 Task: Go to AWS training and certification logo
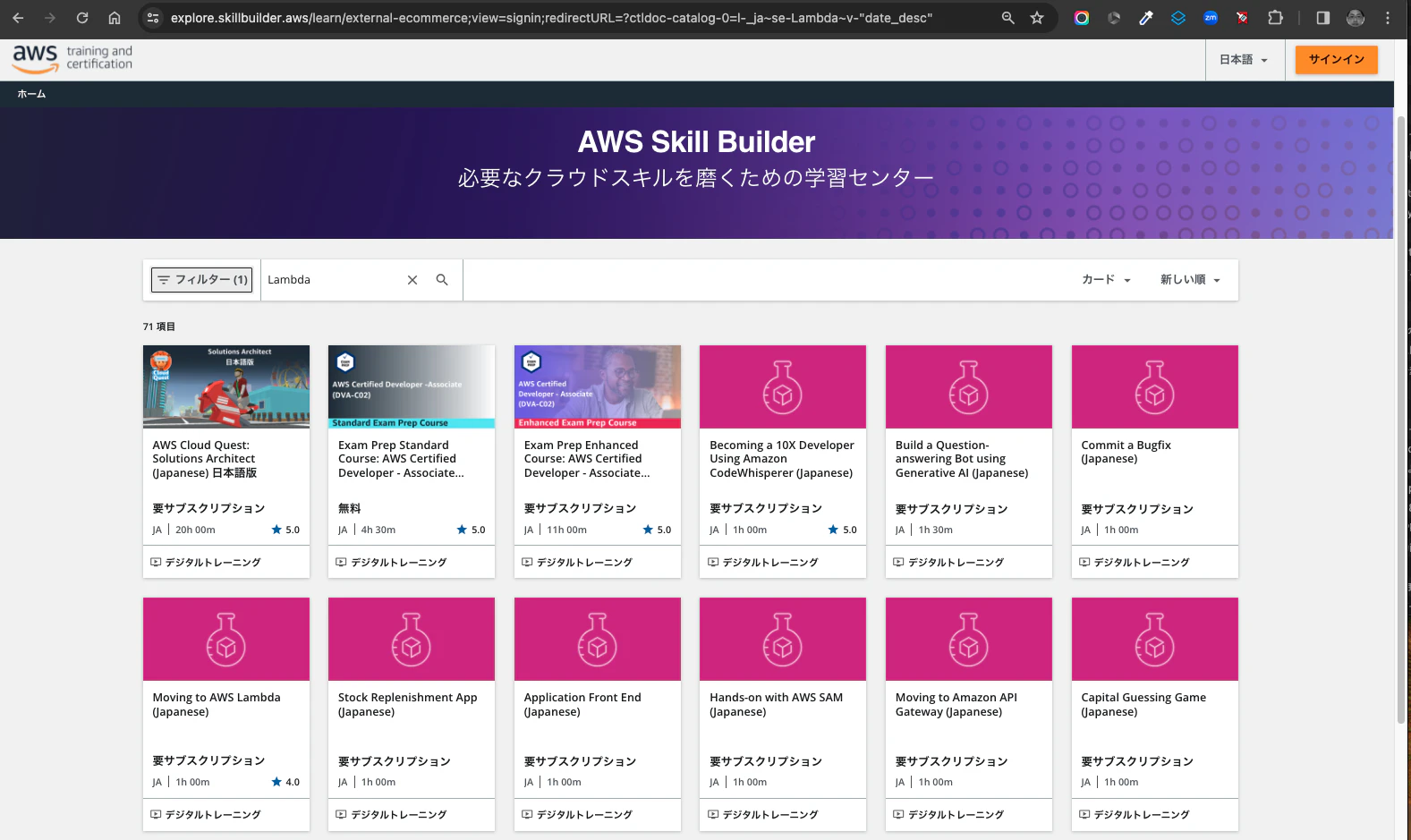coord(72,59)
